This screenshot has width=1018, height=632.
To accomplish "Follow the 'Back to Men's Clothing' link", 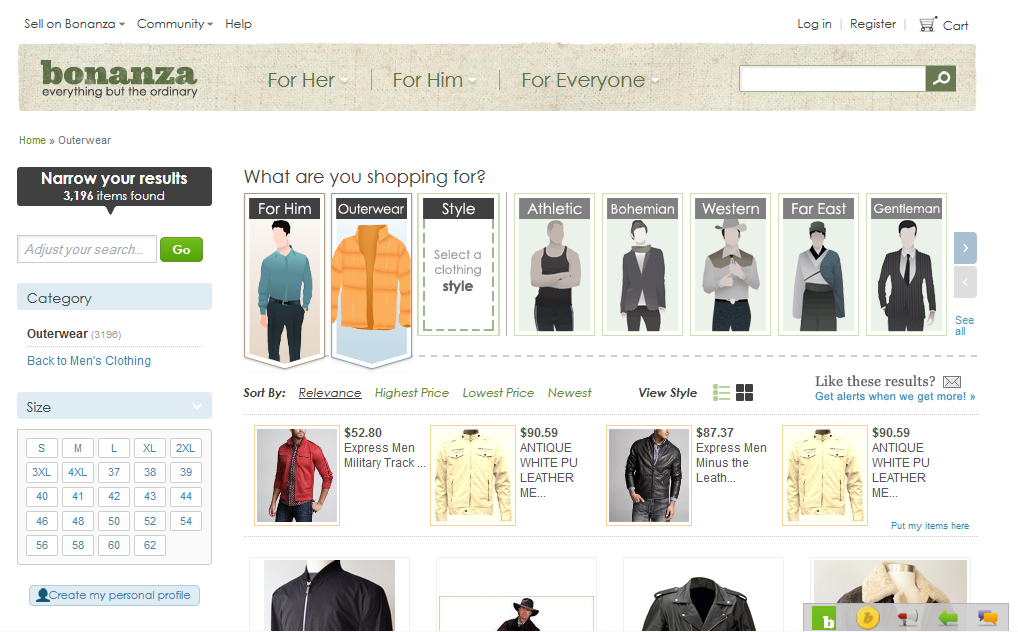I will [87, 361].
